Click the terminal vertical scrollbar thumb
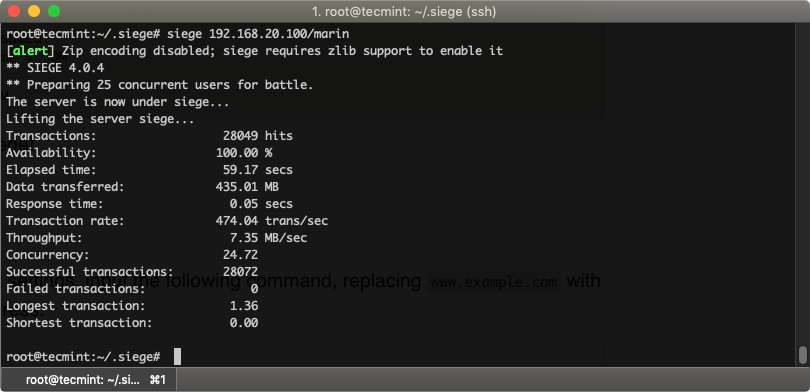 (x=802, y=355)
